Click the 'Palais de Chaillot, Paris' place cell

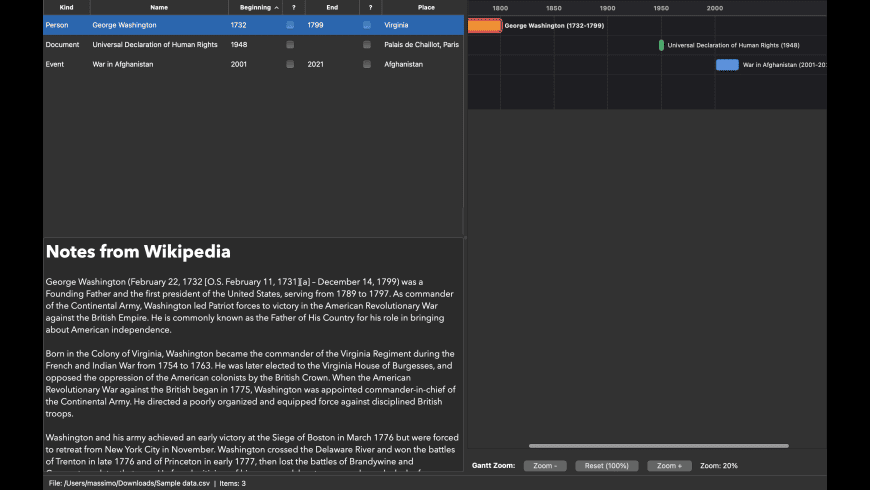(x=422, y=44)
